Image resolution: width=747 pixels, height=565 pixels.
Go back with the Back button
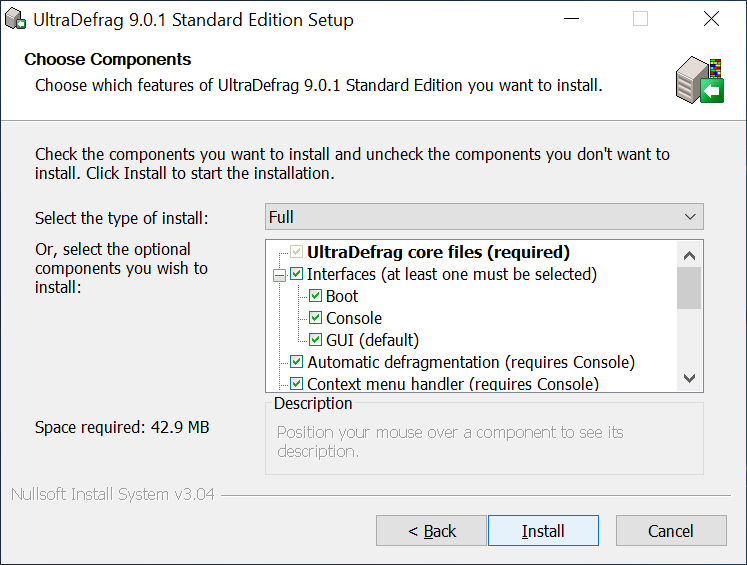tap(431, 531)
